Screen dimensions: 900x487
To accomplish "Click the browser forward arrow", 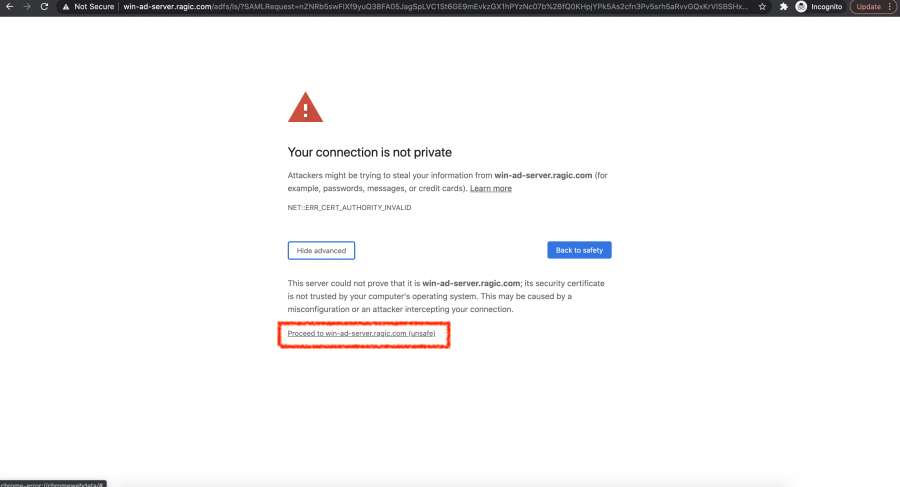I will (26, 6).
